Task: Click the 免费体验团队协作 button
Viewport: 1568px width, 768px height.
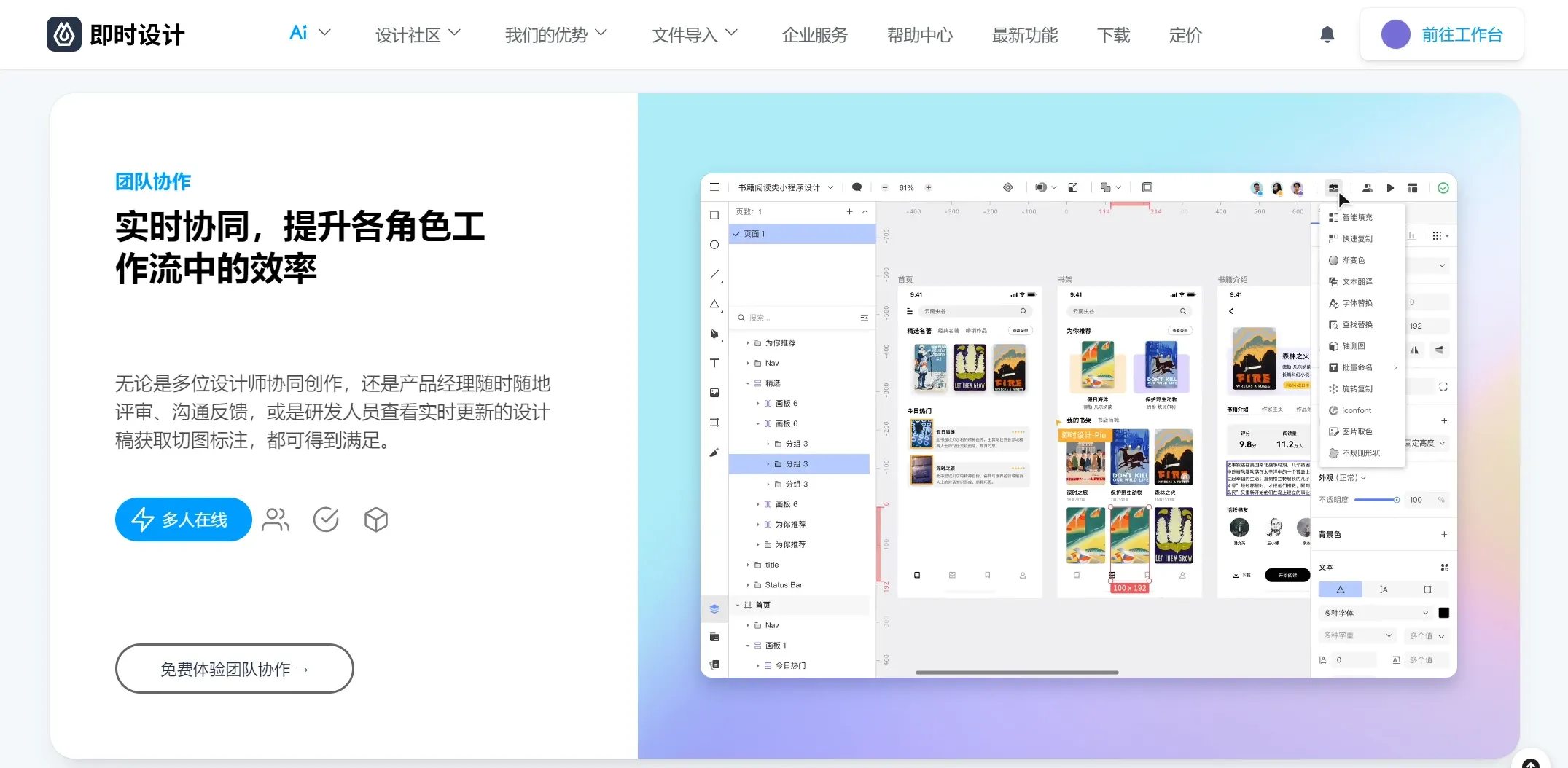Action: tap(234, 668)
